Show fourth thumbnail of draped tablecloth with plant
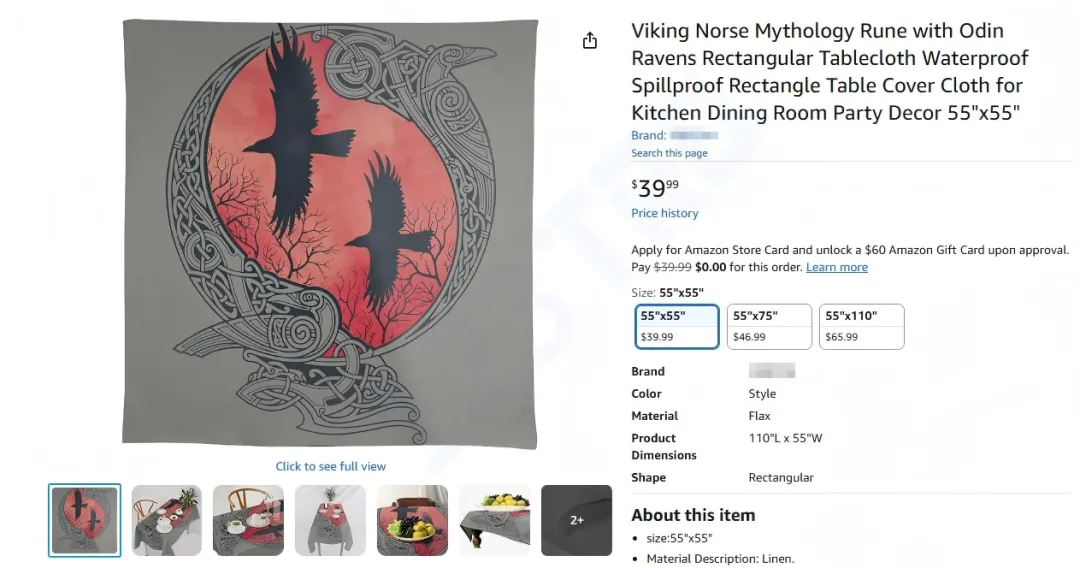This screenshot has width=1080, height=568. coord(330,520)
